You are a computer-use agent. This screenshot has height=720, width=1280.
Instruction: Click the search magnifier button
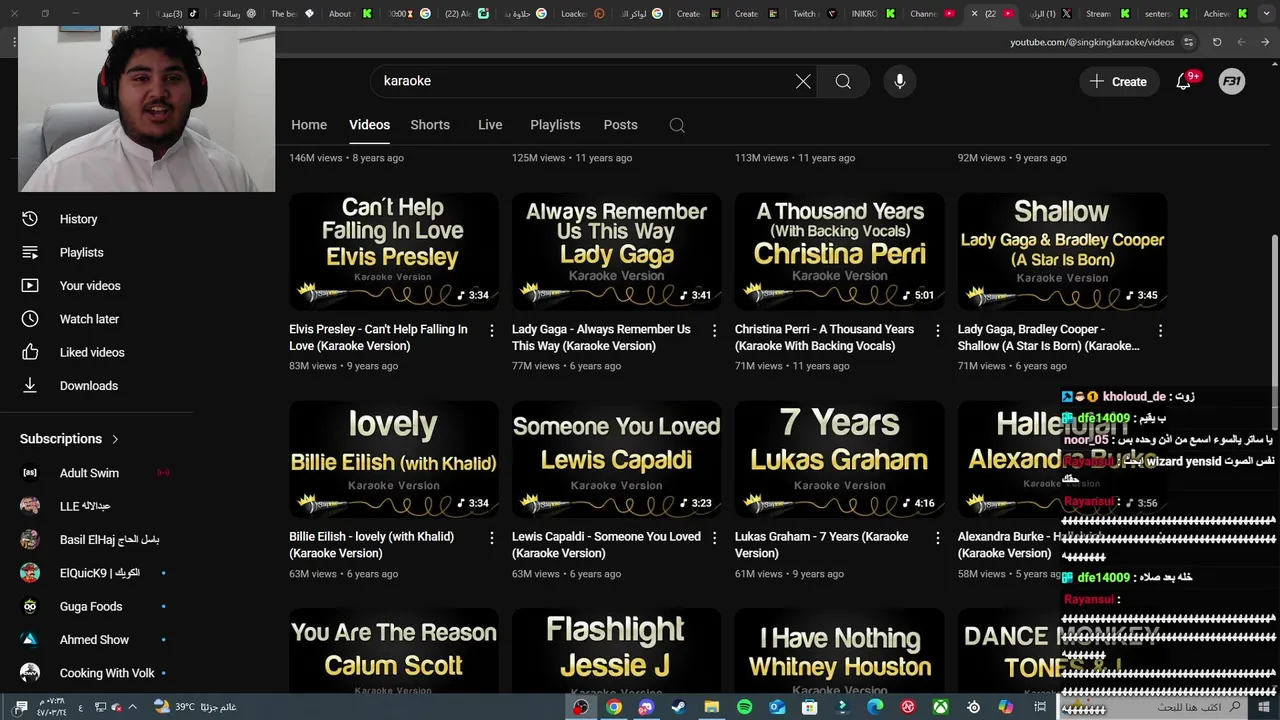click(843, 82)
